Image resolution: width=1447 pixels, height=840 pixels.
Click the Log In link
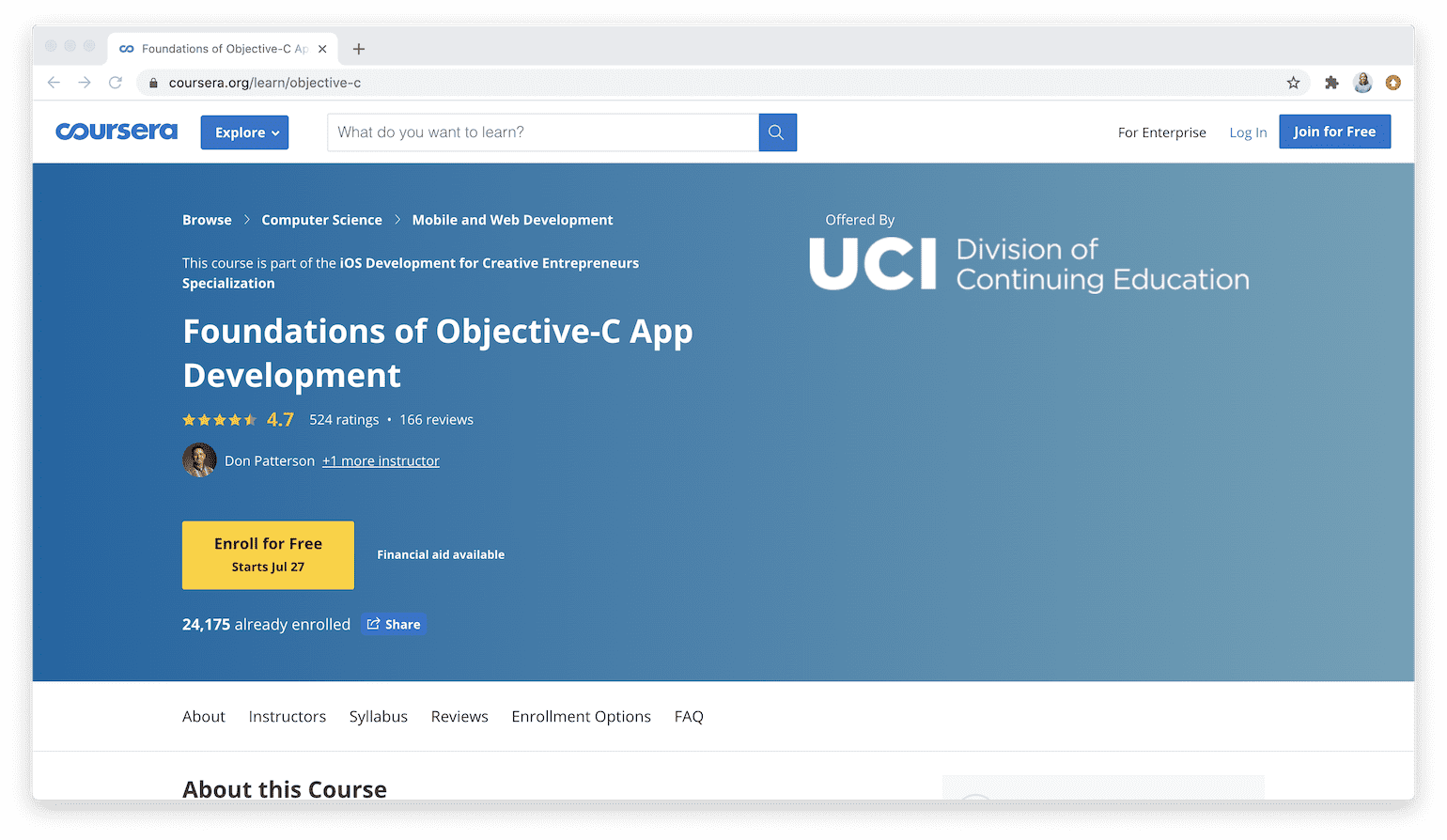point(1247,132)
